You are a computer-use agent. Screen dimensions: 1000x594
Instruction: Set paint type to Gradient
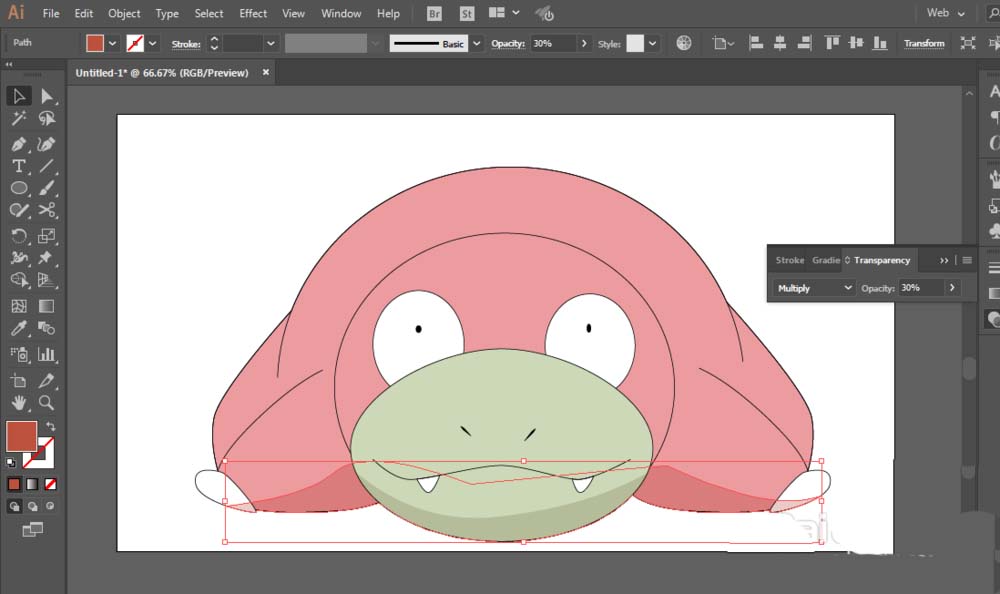[32, 484]
